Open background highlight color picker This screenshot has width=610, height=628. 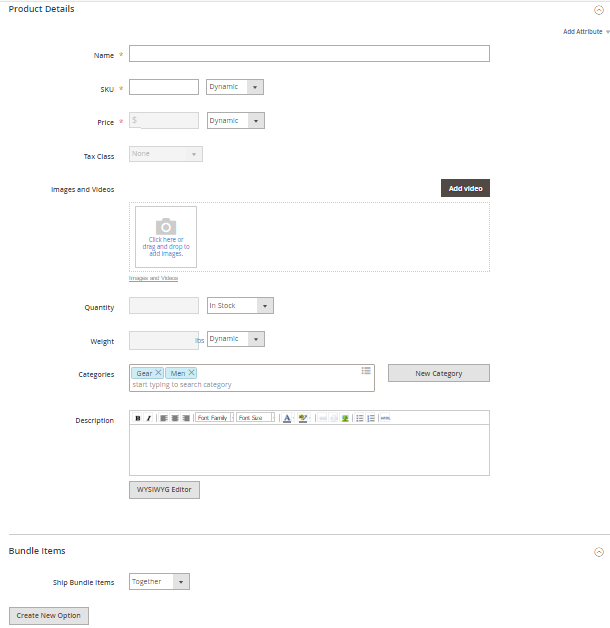(x=303, y=418)
